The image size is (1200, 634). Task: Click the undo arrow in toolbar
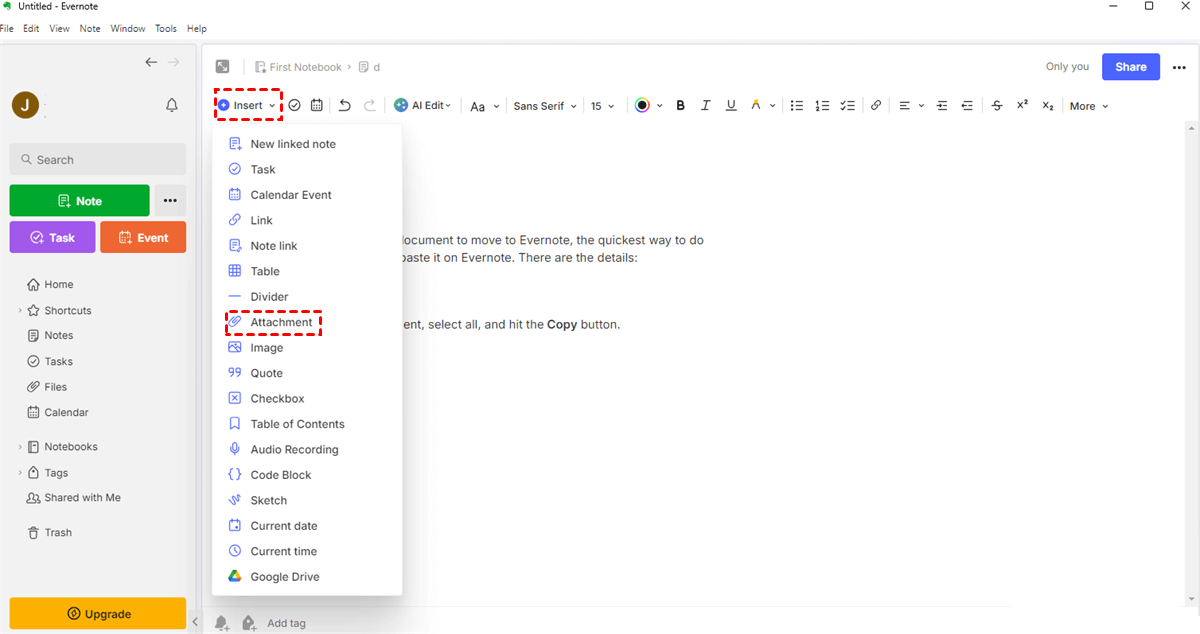(x=345, y=105)
